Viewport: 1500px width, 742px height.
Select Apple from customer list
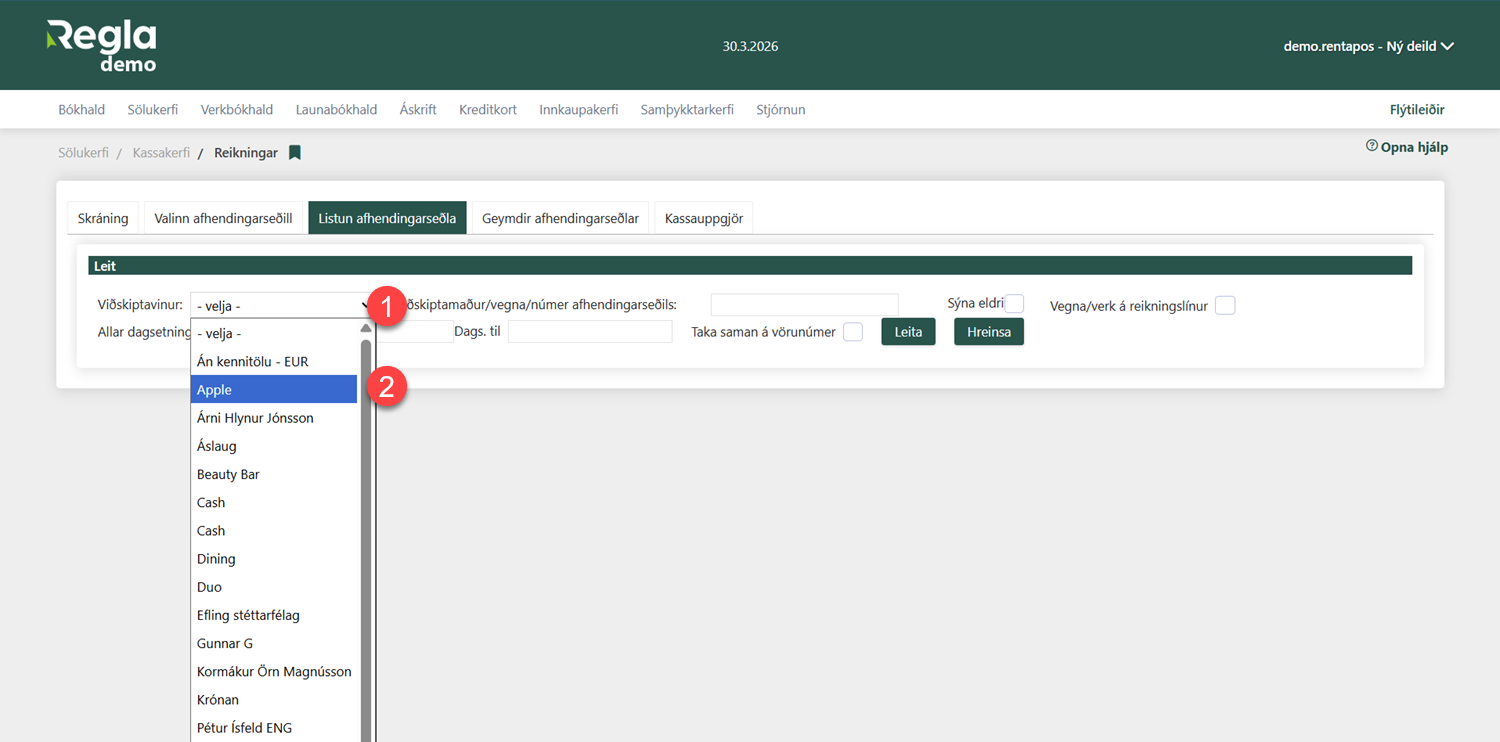point(273,390)
